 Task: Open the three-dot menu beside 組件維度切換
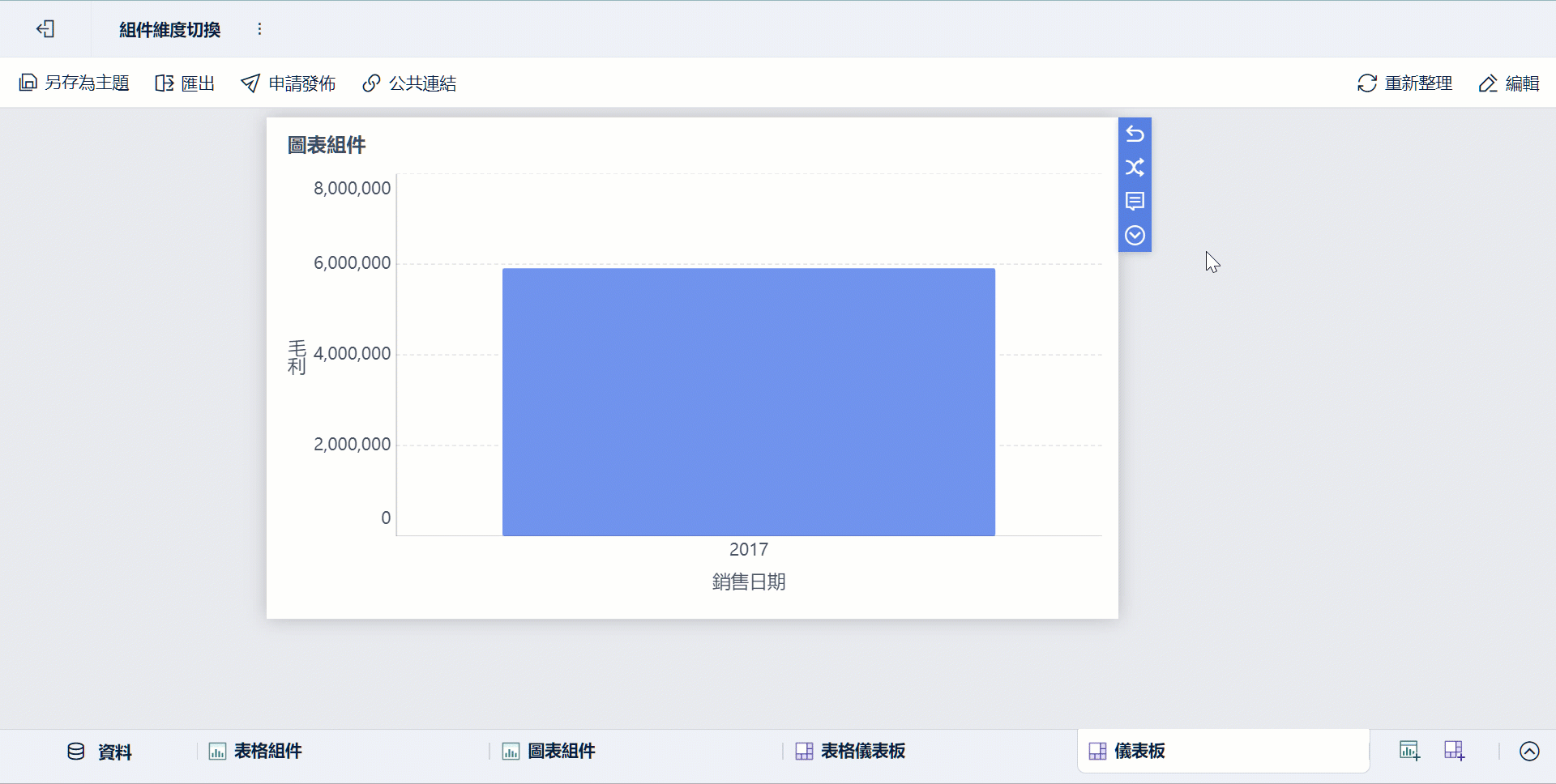pyautogui.click(x=260, y=28)
